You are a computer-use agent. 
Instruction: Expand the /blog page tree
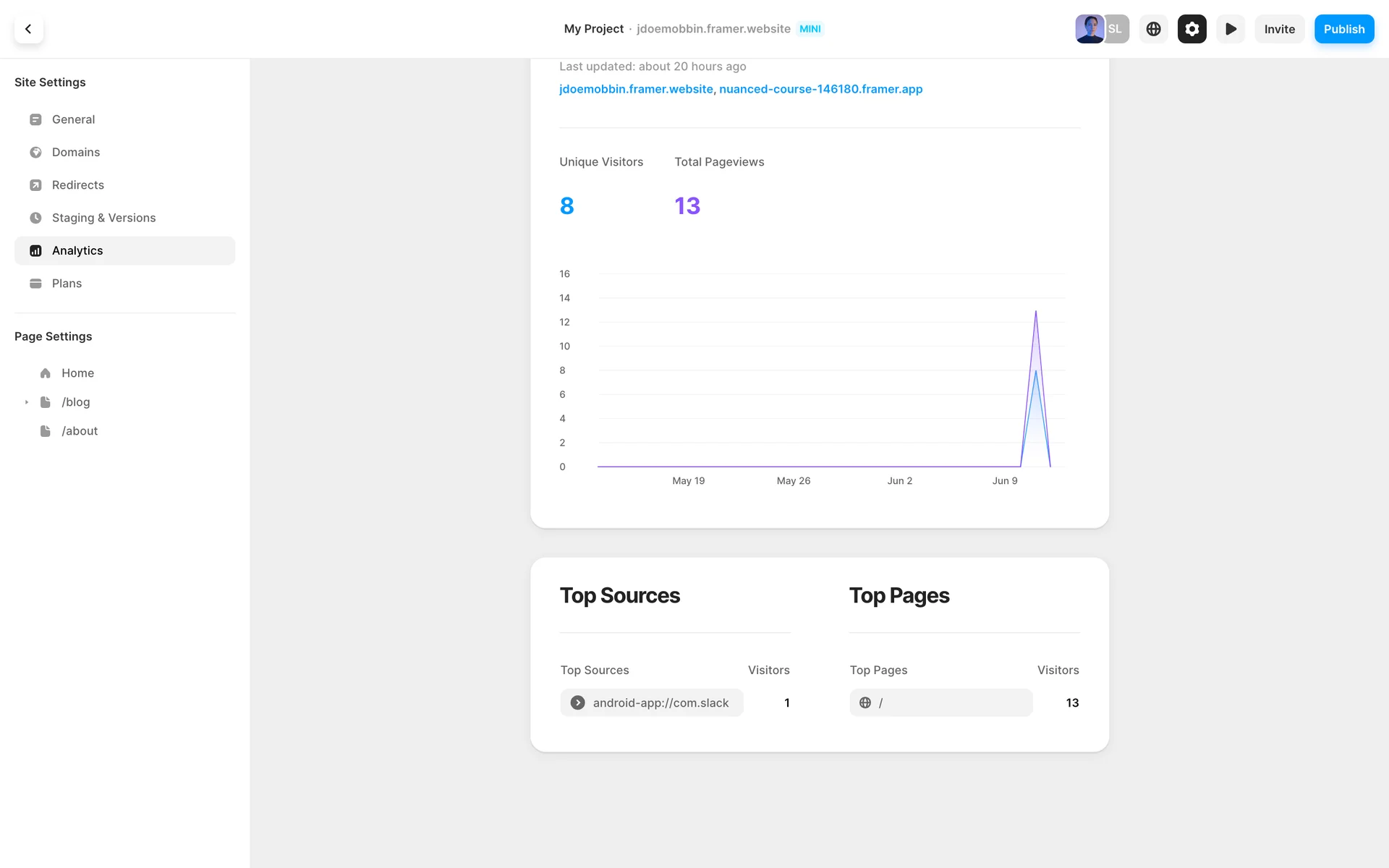pos(27,402)
